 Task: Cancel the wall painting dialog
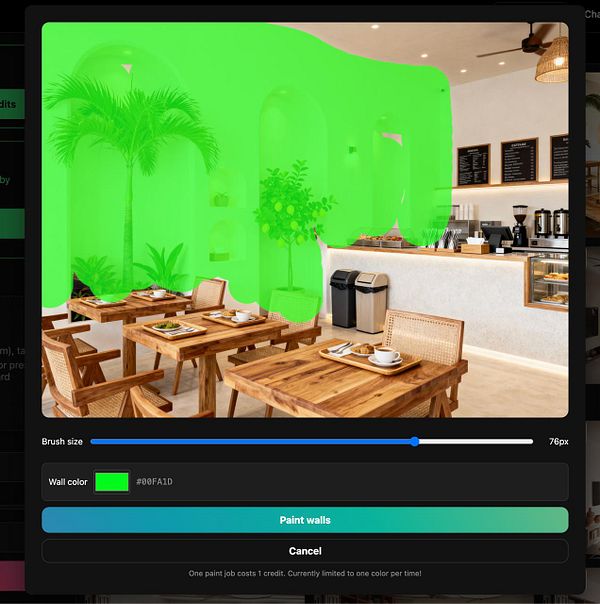[x=305, y=551]
